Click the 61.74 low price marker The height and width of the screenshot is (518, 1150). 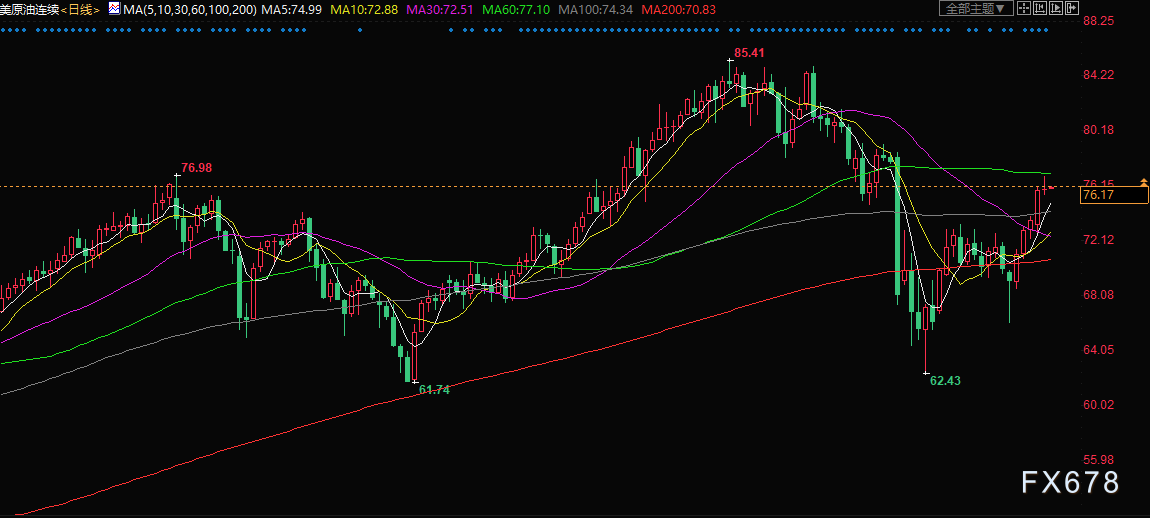(x=433, y=390)
